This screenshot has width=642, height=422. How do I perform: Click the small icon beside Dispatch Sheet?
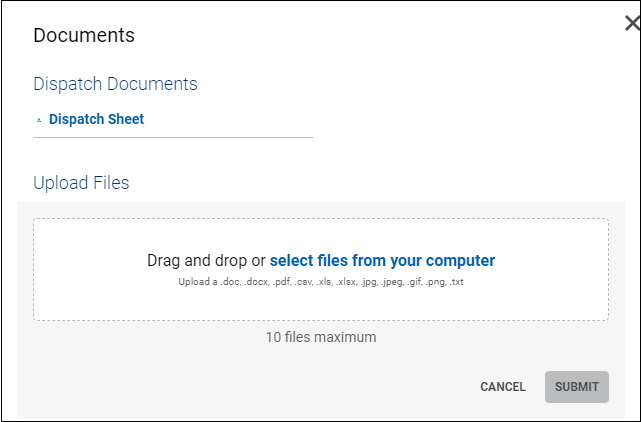[x=39, y=120]
